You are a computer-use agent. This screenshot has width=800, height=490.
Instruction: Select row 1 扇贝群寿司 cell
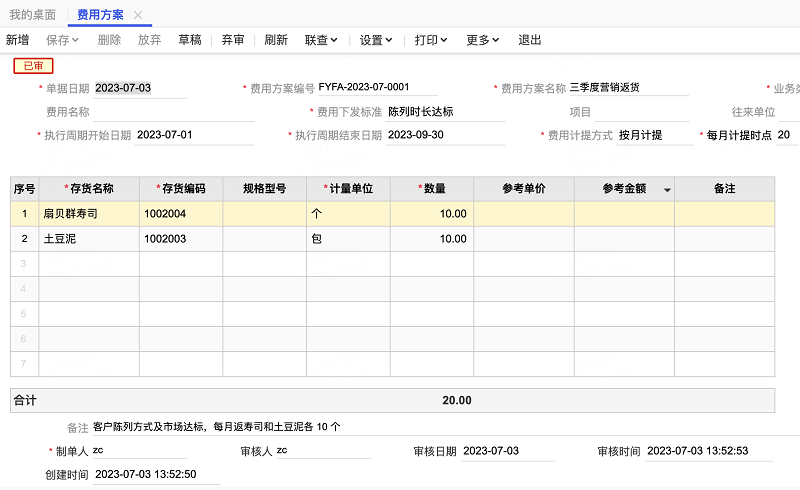pos(89,213)
